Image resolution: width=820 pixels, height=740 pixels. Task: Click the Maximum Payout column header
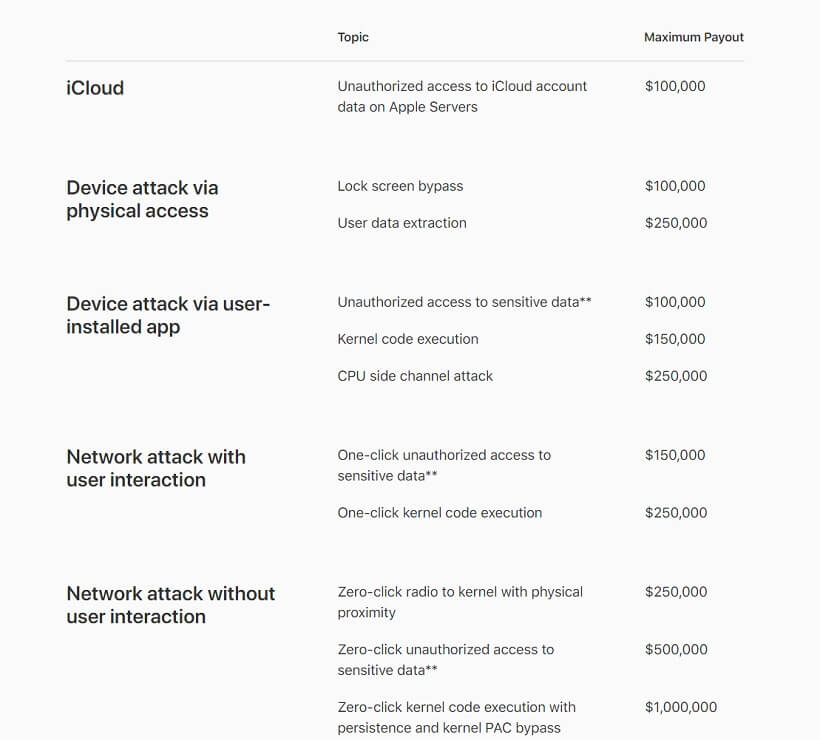point(693,37)
